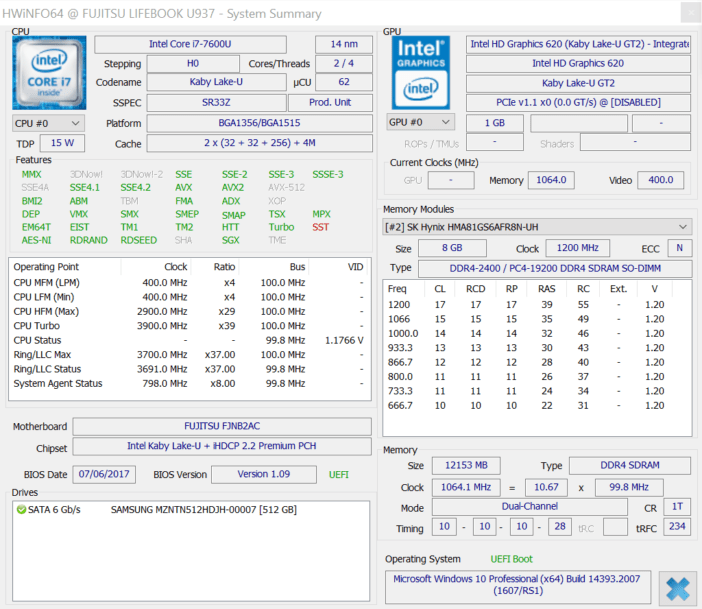702x609 pixels.
Task: Click the memory size 12153 MB field
Action: (x=466, y=466)
